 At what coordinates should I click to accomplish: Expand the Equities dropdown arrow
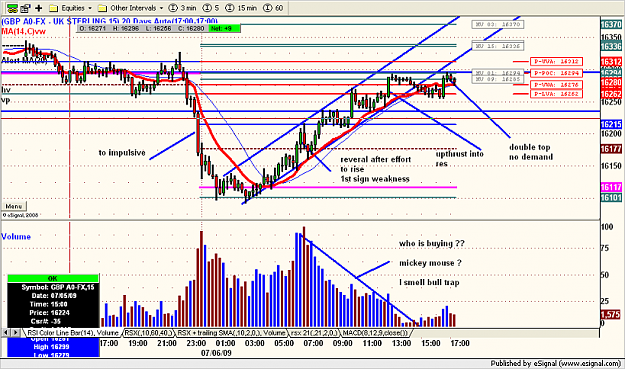[90, 8]
